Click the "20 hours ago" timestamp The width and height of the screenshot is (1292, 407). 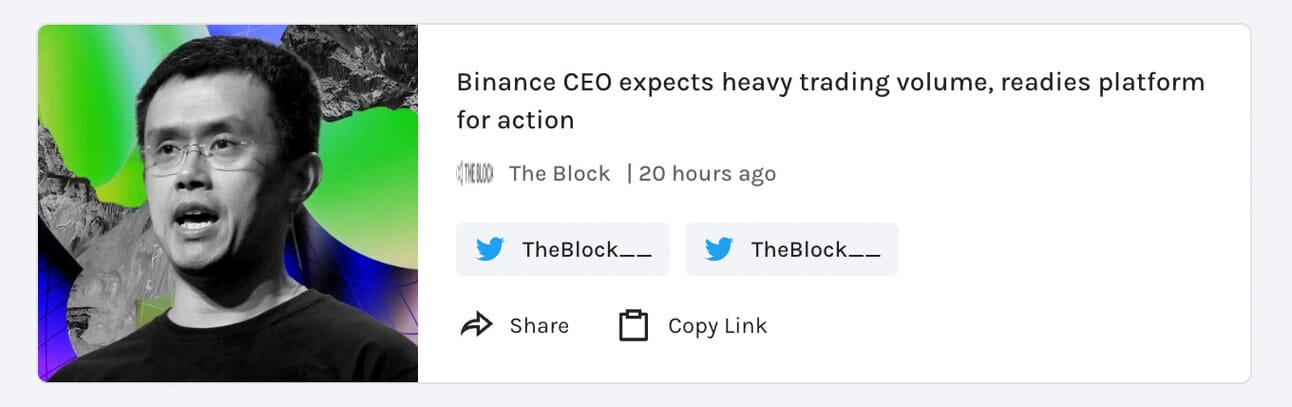pos(707,173)
